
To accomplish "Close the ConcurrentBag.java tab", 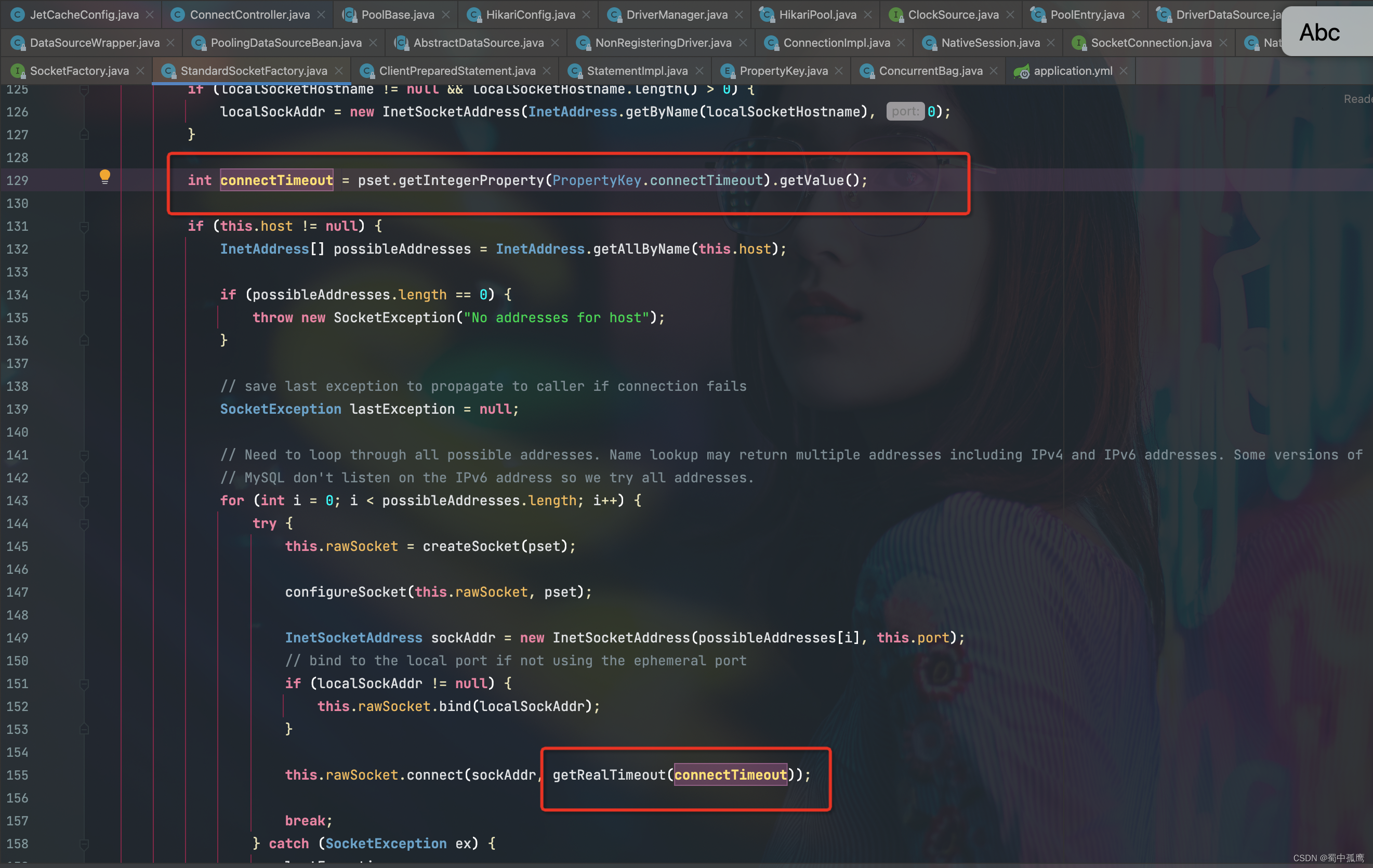I will point(994,71).
